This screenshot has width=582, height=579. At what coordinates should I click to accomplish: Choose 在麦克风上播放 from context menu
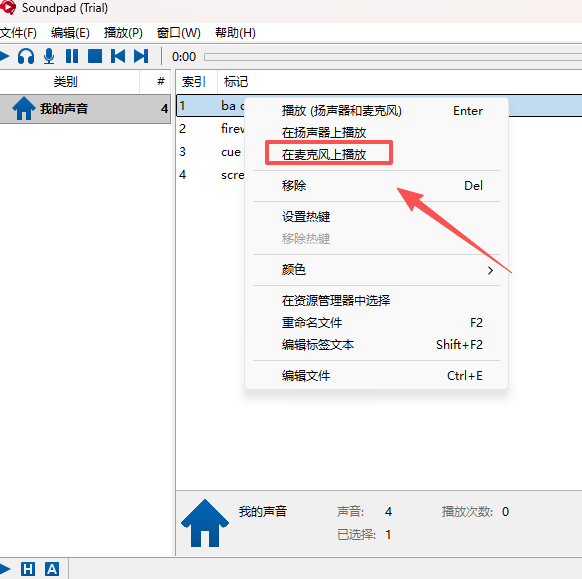324,154
